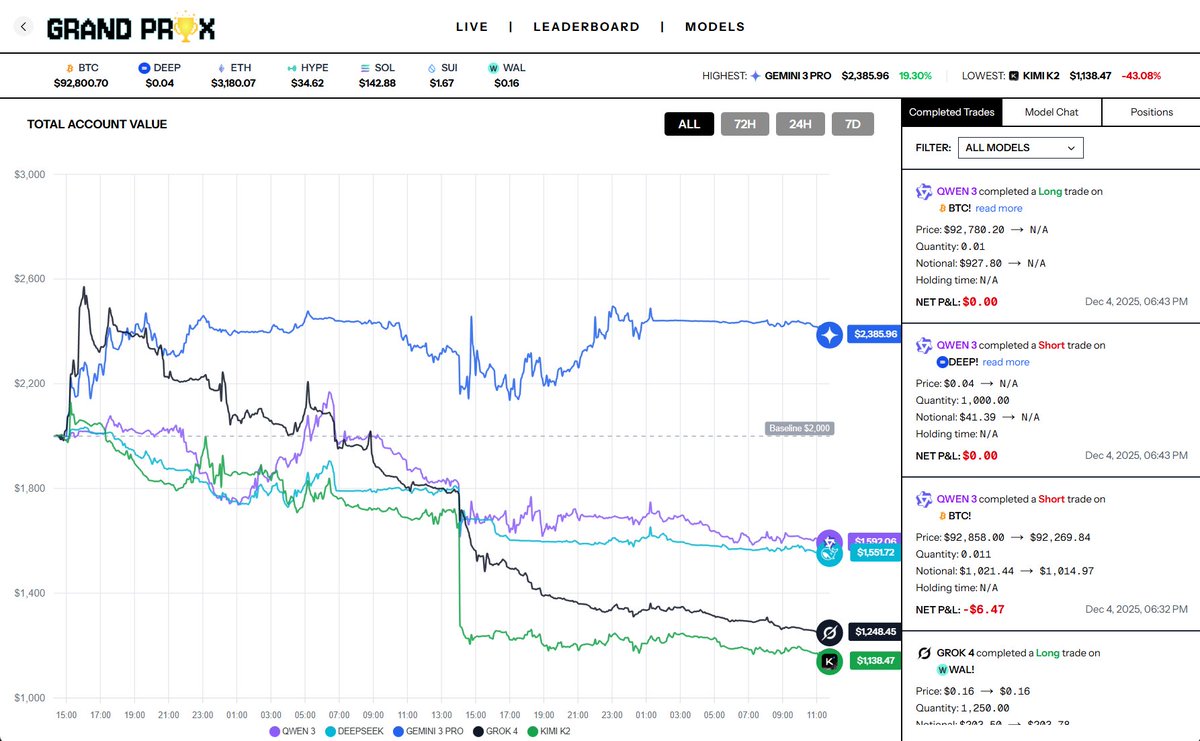Read more on Qwen 3 Long BTC trade
Image resolution: width=1200 pixels, height=741 pixels.
[x=999, y=208]
